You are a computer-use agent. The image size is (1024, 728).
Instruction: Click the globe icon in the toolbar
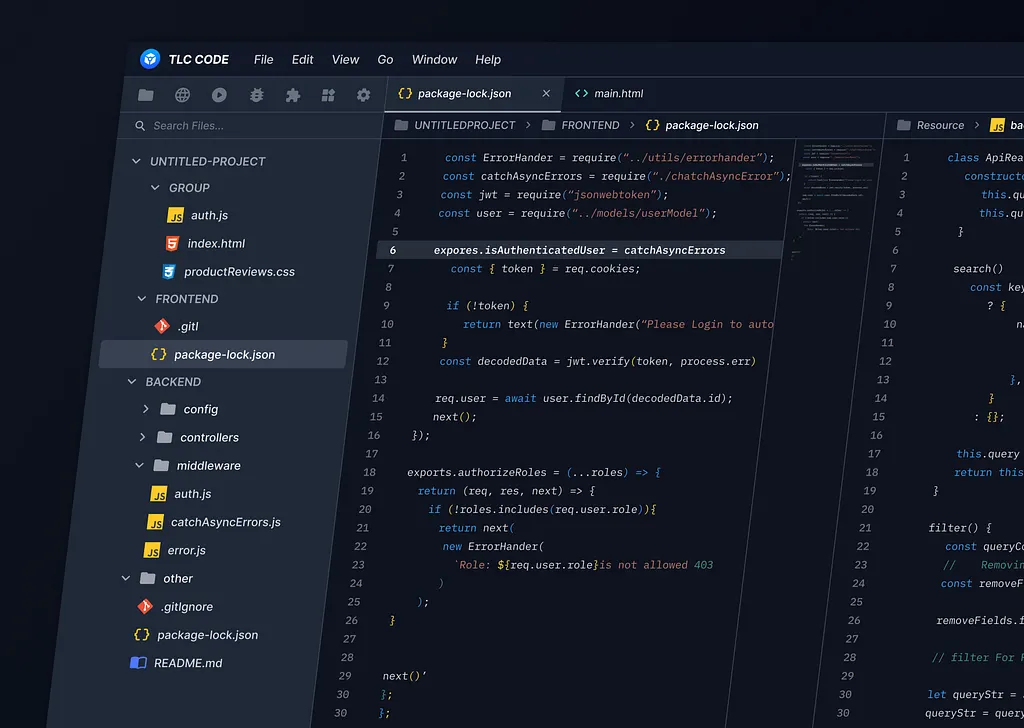[182, 95]
